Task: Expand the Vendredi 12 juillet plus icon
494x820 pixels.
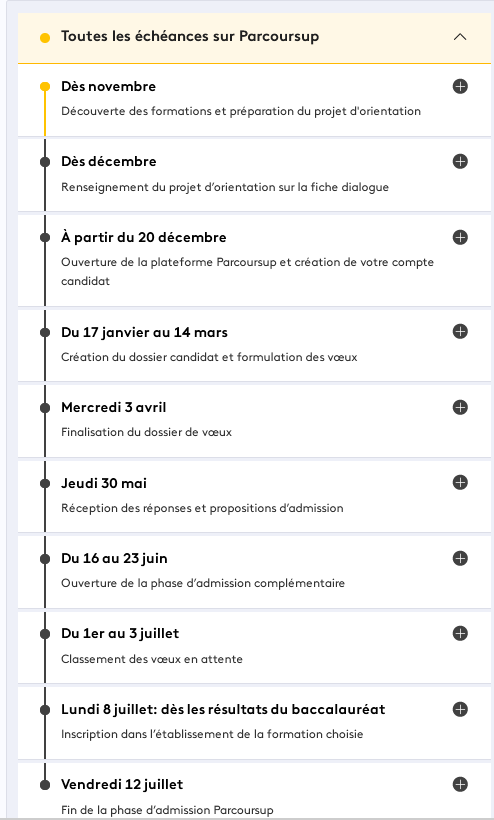Action: click(460, 784)
